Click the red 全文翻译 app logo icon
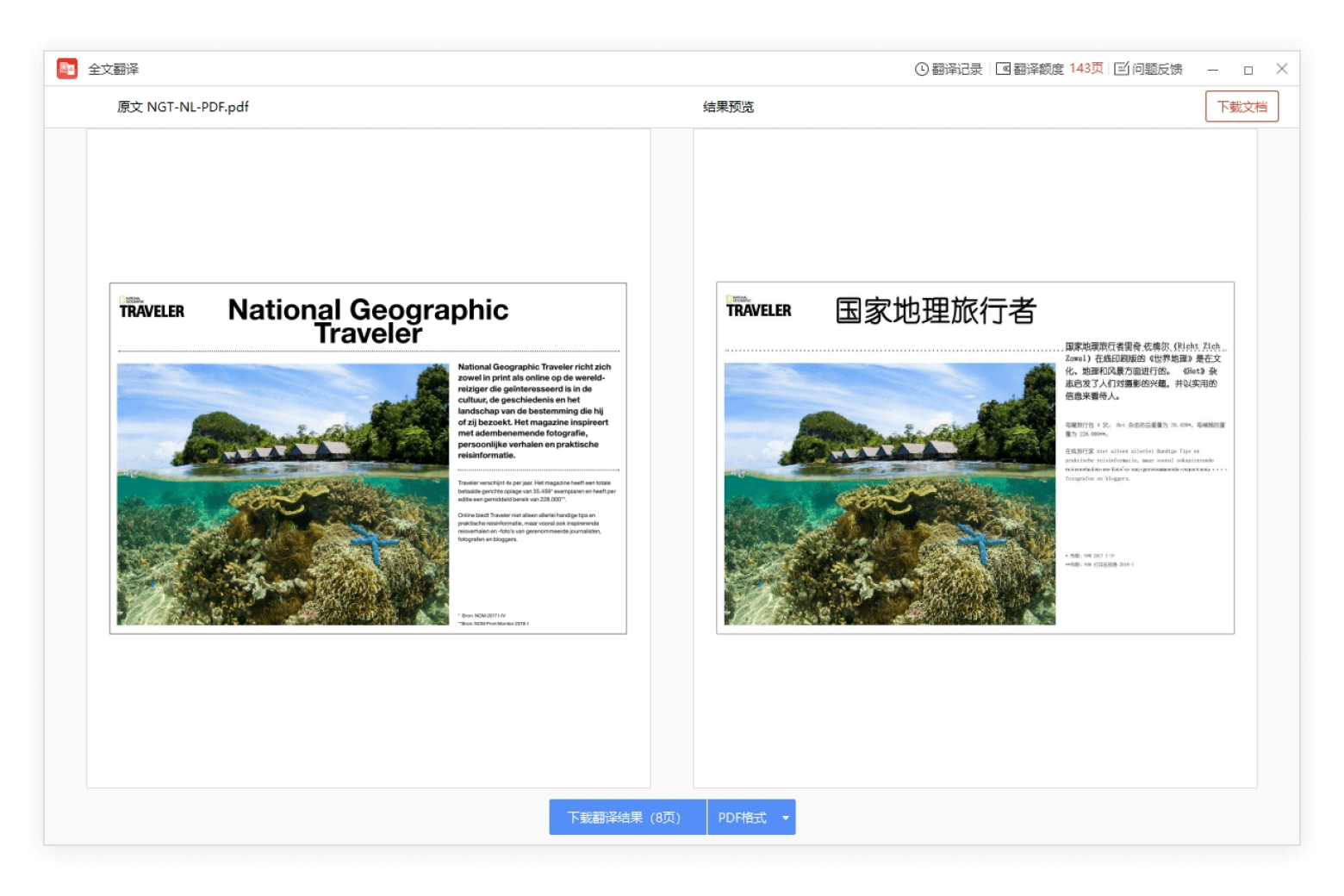The width and height of the screenshot is (1344, 896). [67, 69]
